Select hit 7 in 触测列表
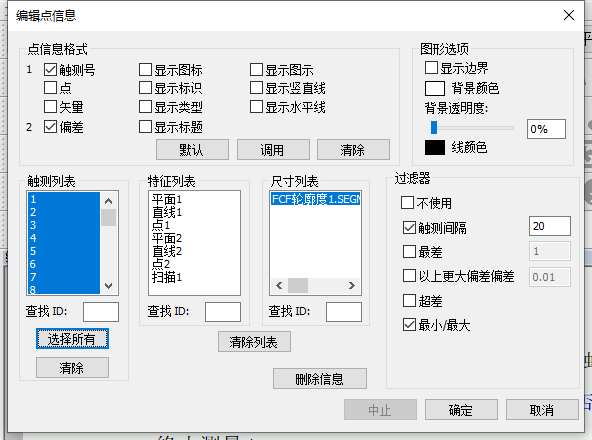Image resolution: width=592 pixels, height=440 pixels. [x=64, y=277]
